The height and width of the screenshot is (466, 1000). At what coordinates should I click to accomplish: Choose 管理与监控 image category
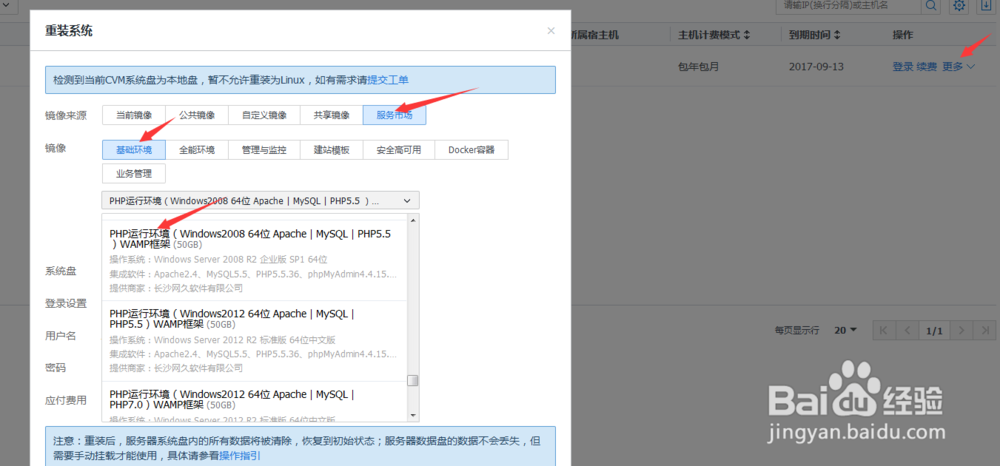[264, 150]
